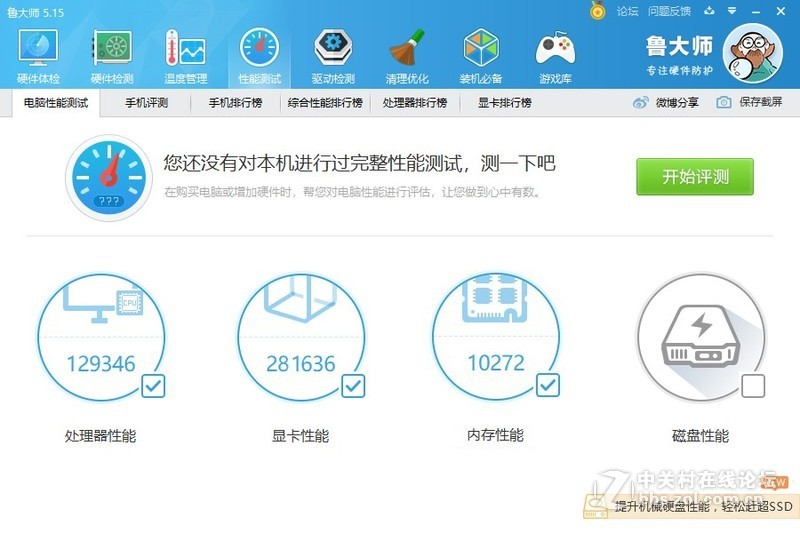Open title bar dropdown menu arrow
The height and width of the screenshot is (533, 800).
tap(732, 11)
